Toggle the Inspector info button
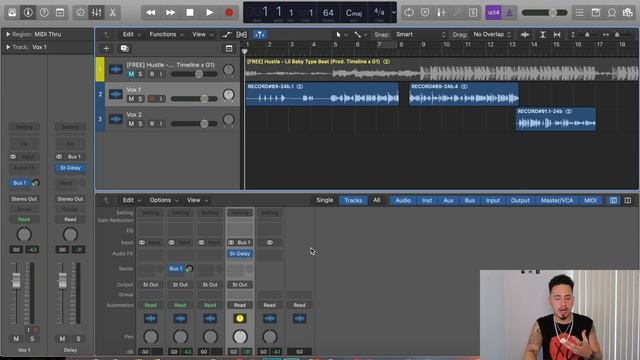640x360 pixels. click(28, 13)
